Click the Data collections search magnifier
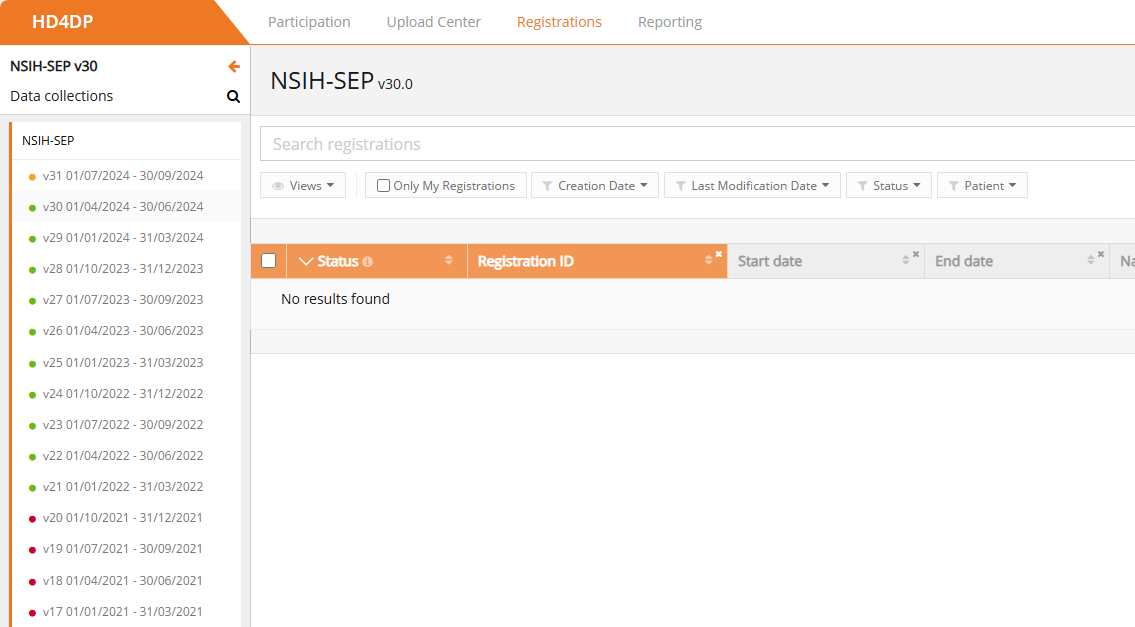The height and width of the screenshot is (627, 1135). [x=233, y=97]
